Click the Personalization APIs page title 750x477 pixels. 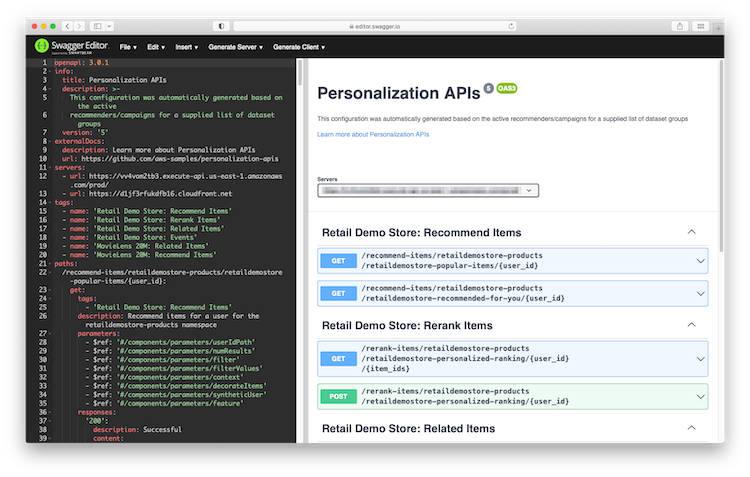pyautogui.click(x=398, y=93)
